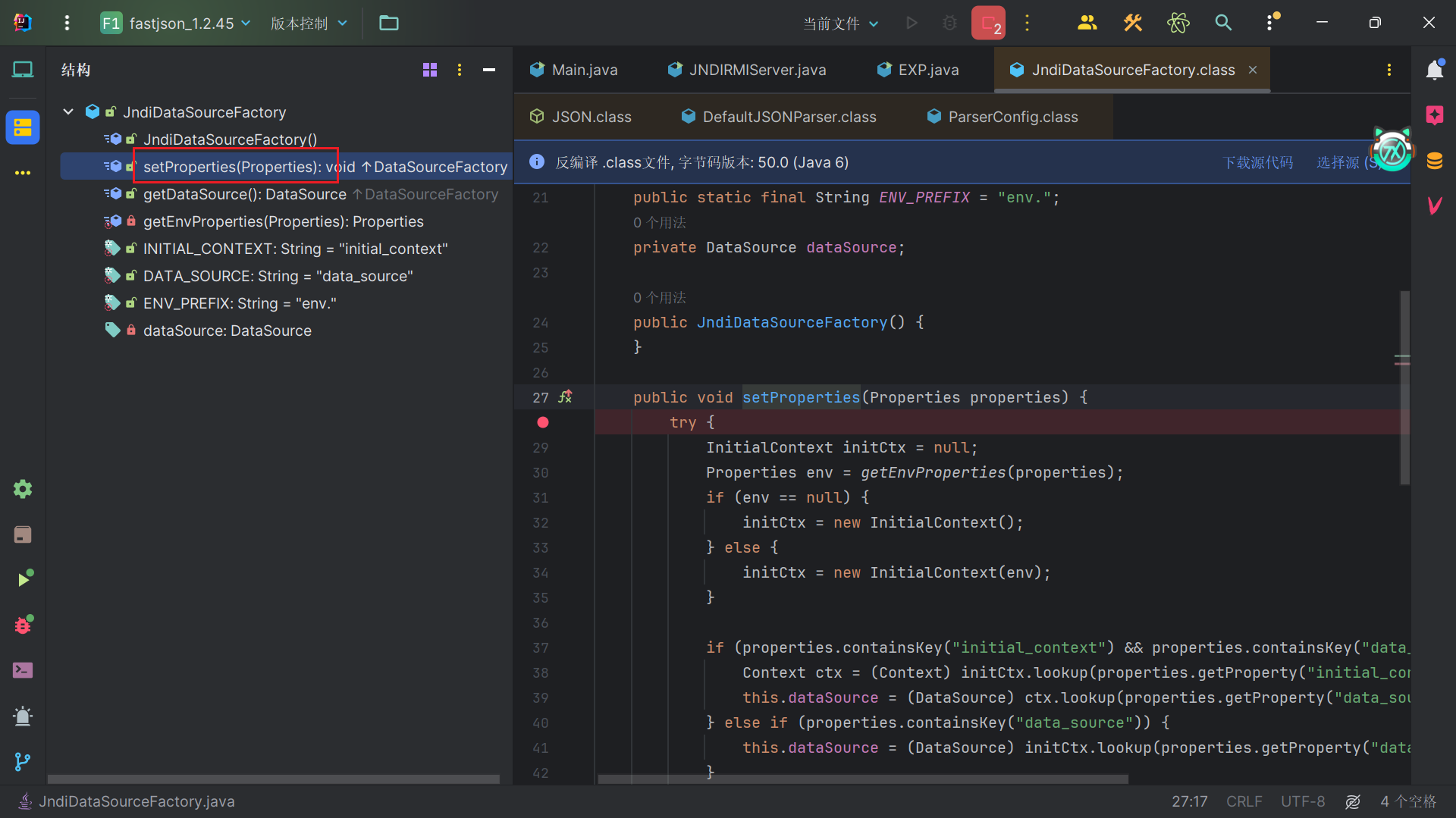Open Terminal tool window
The width and height of the screenshot is (1456, 818).
coord(23,670)
